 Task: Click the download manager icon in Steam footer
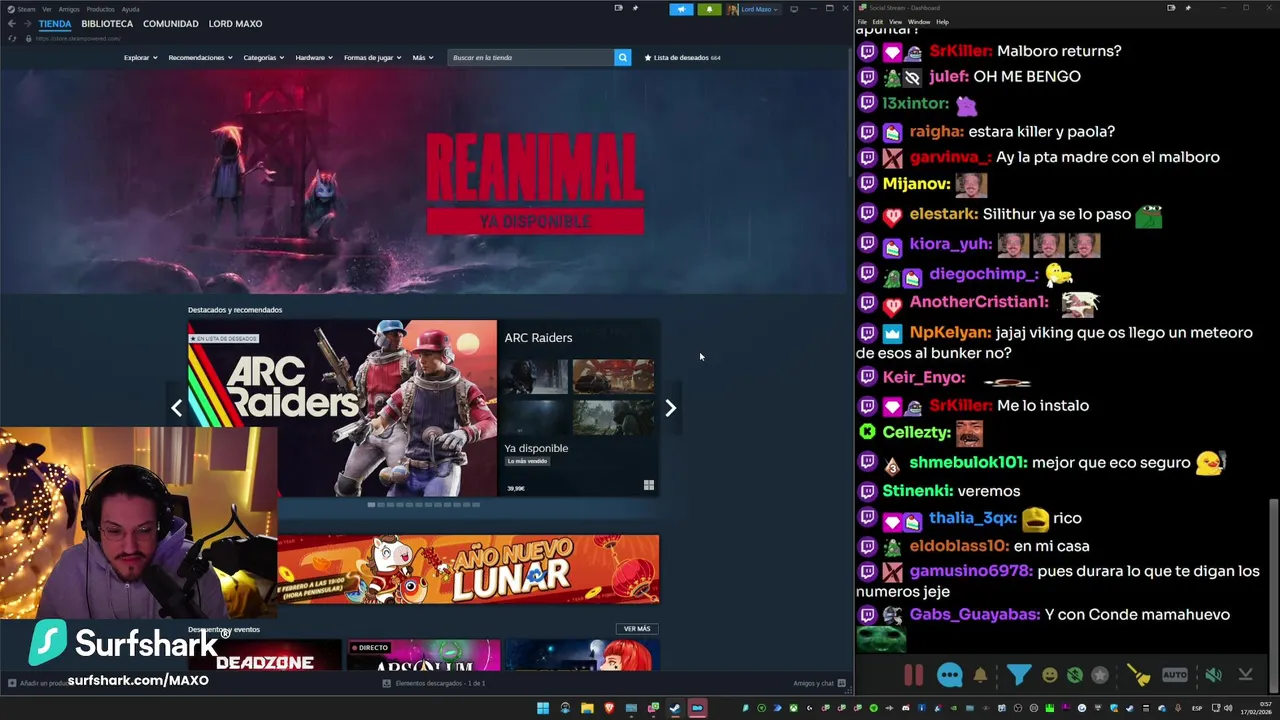(x=387, y=683)
